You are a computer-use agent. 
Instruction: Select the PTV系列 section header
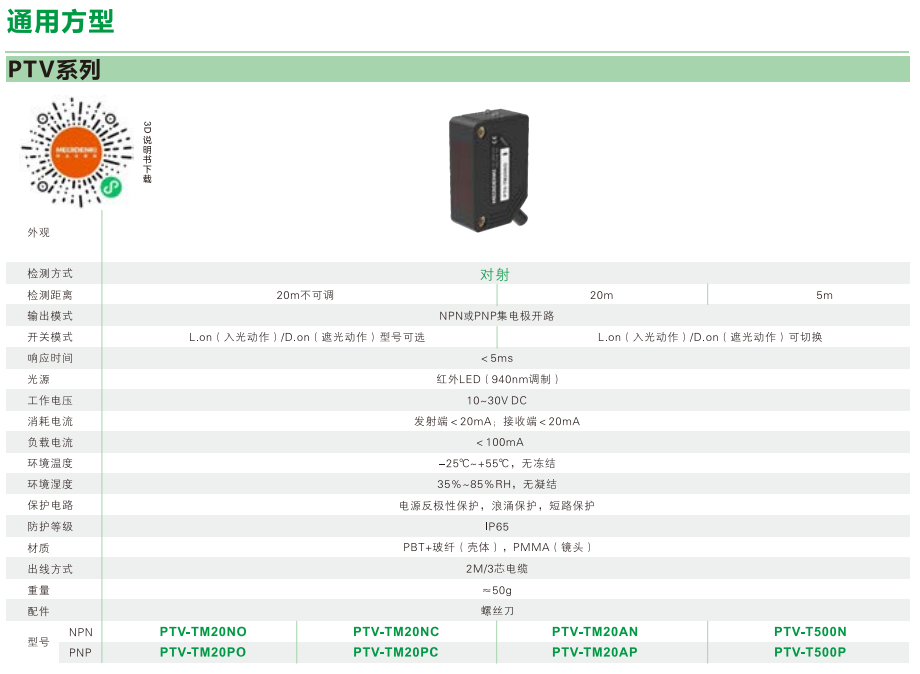(x=55, y=70)
